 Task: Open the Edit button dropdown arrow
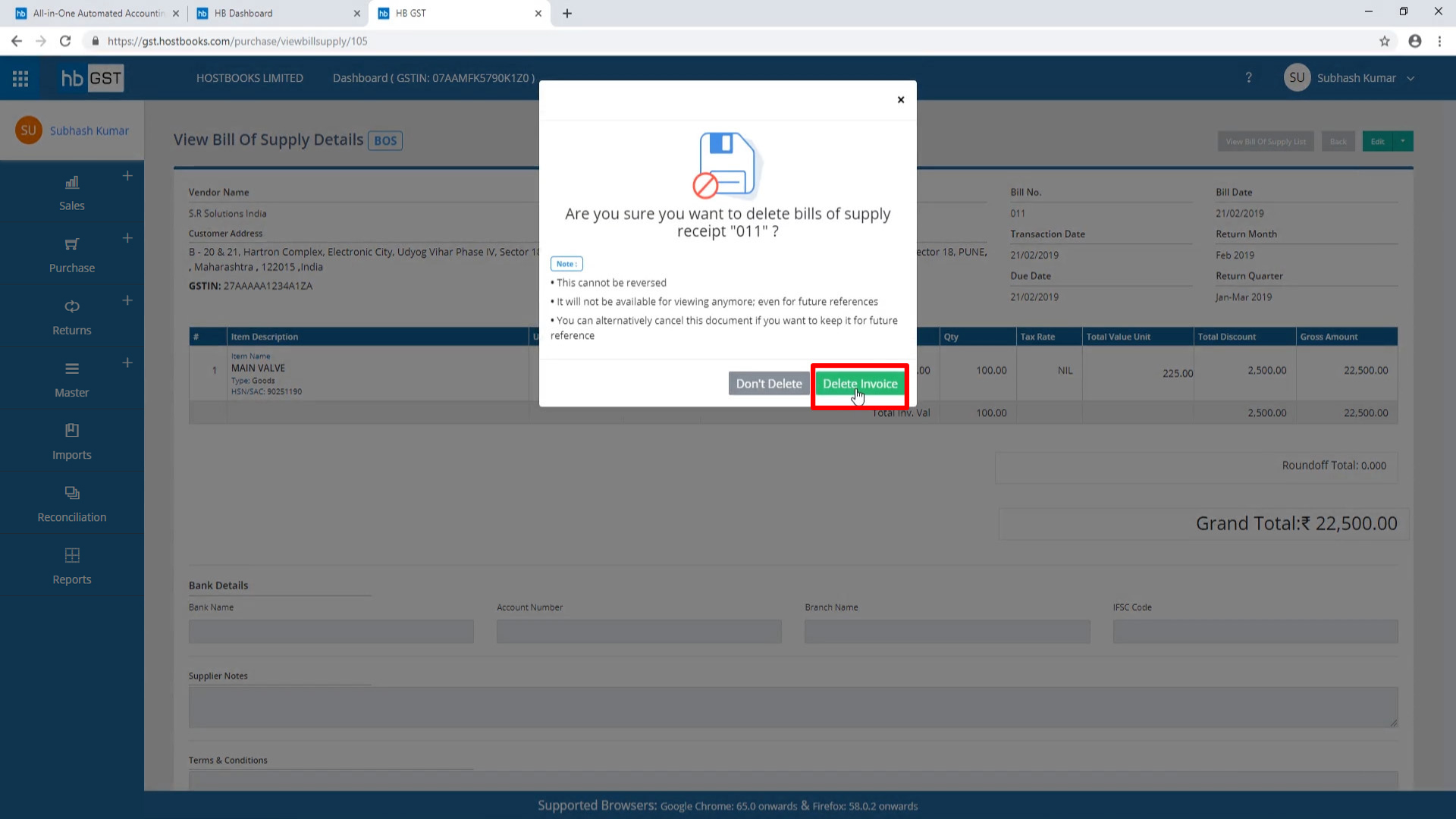1403,141
